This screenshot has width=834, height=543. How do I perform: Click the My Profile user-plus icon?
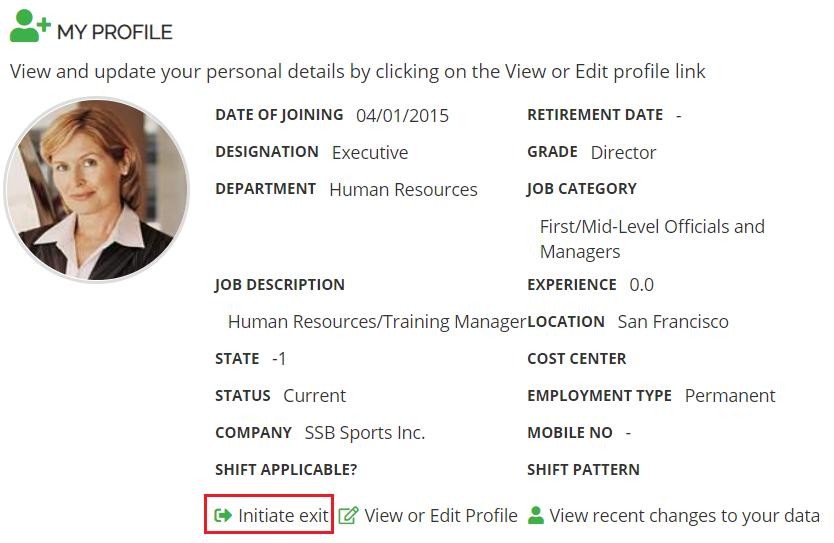(29, 28)
